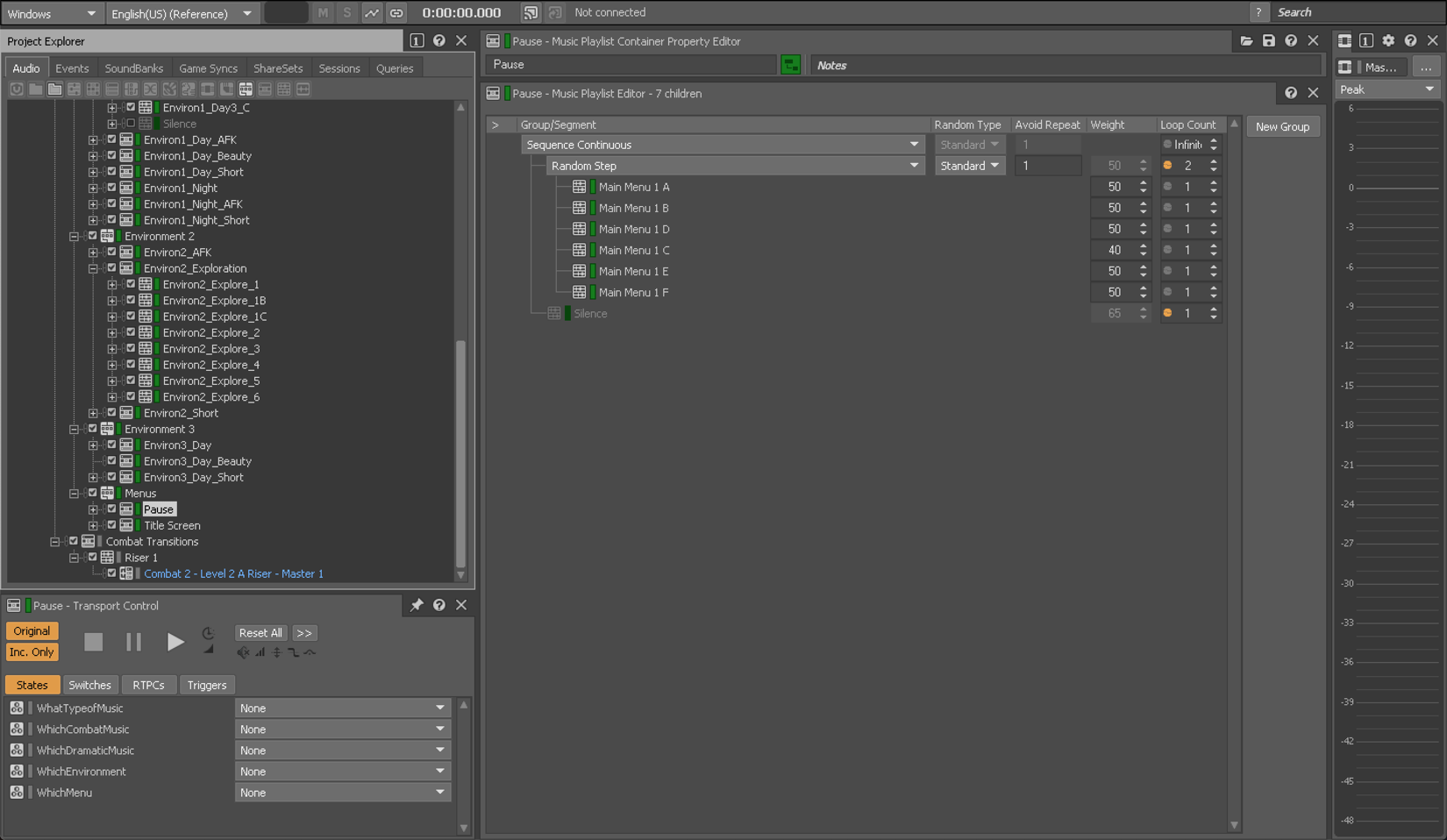Expand transport options with >> button
This screenshot has width=1447, height=840.
304,633
